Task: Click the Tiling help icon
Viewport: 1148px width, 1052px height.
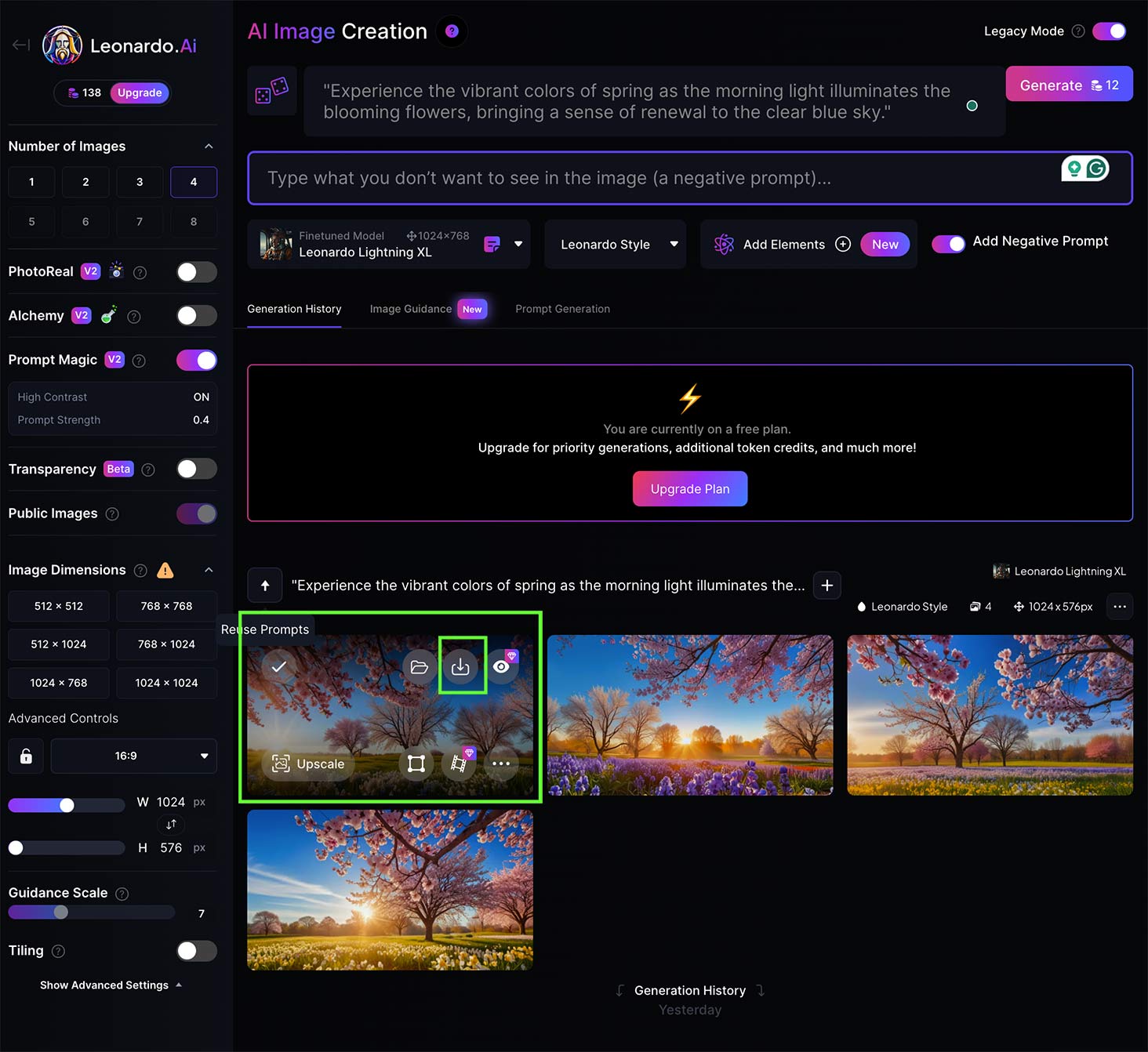Action: tap(58, 951)
